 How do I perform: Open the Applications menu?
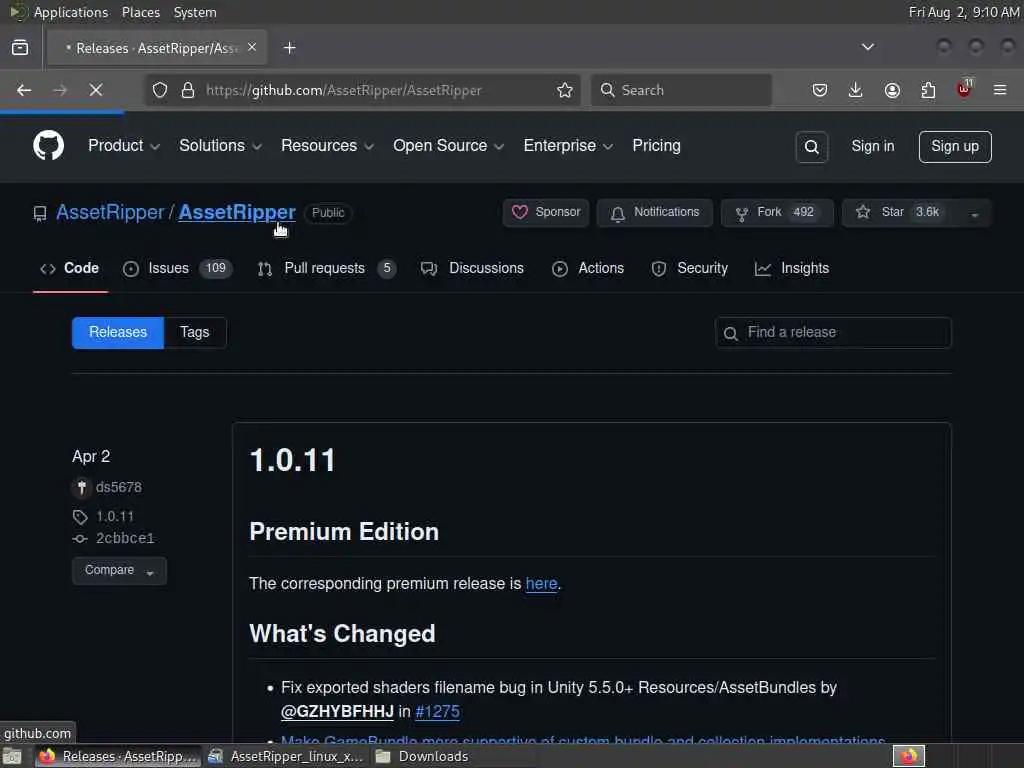[x=71, y=12]
